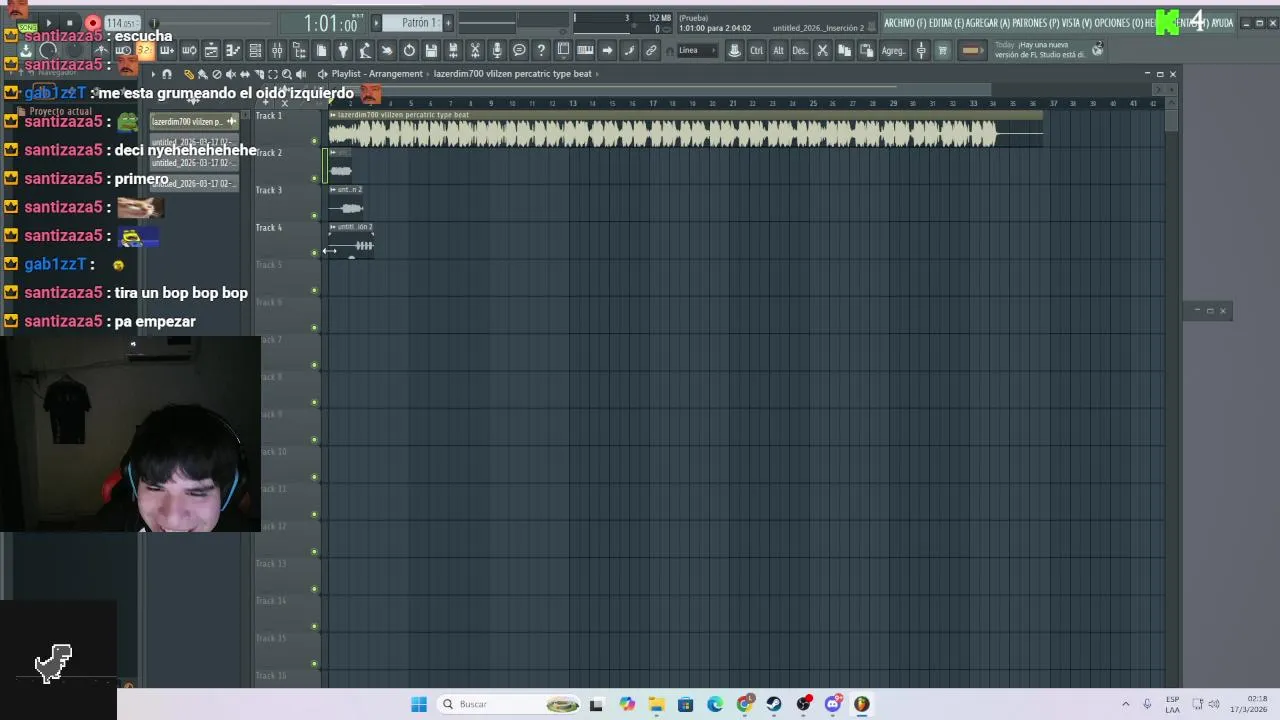Viewport: 1280px width, 720px height.
Task: Mute Track 3 with green LED
Action: coord(314,215)
